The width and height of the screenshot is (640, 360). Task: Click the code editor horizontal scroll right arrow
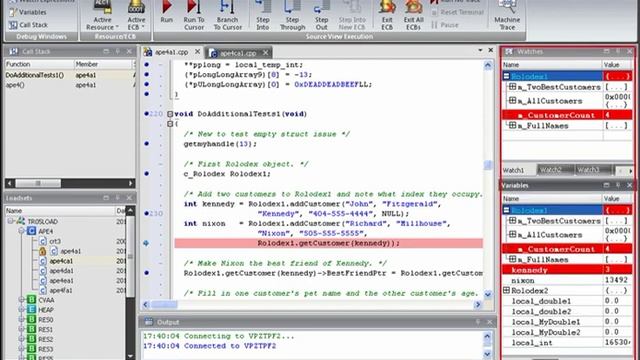coord(478,304)
